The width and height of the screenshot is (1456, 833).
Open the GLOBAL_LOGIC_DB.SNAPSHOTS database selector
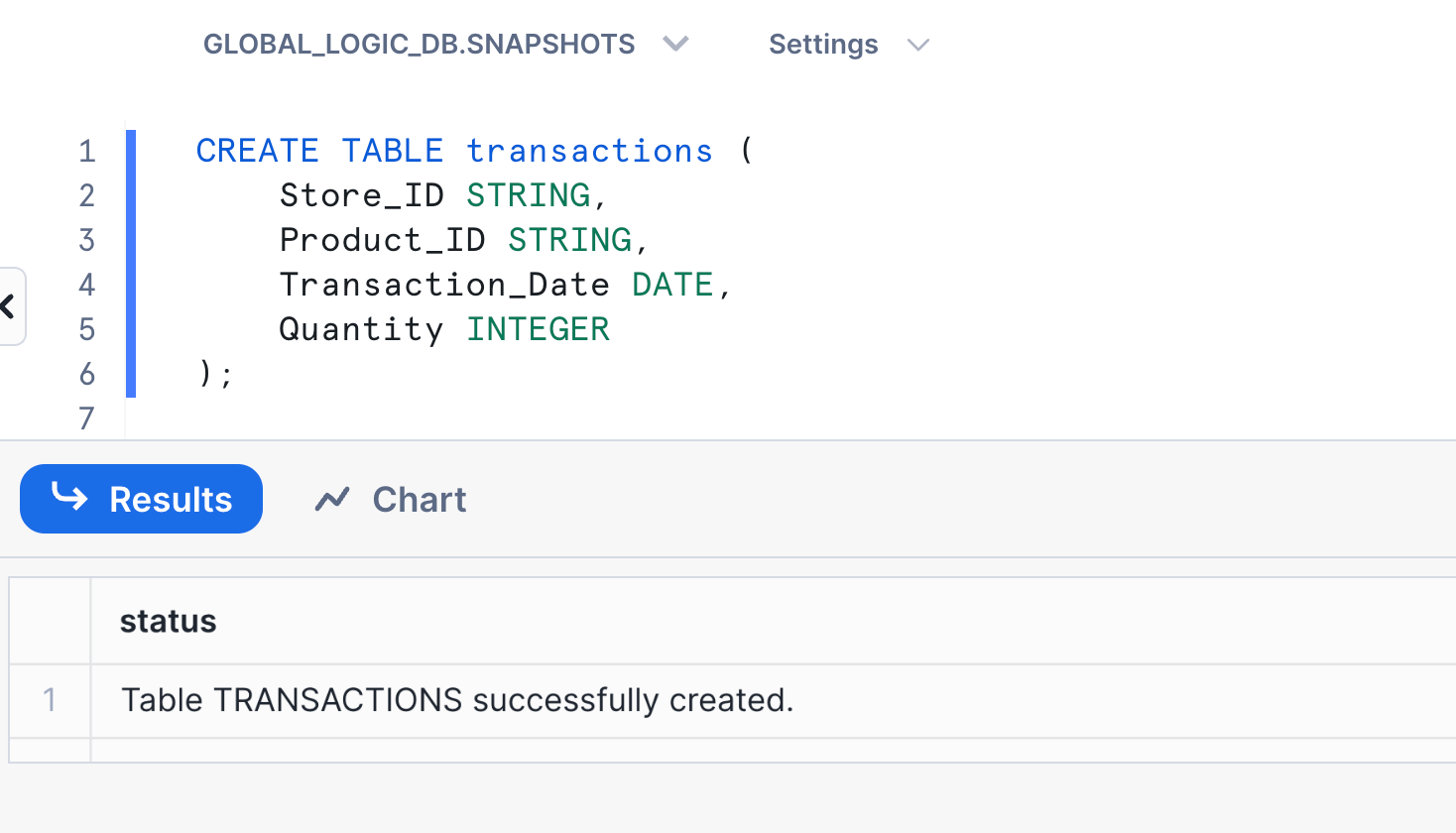[x=445, y=45]
